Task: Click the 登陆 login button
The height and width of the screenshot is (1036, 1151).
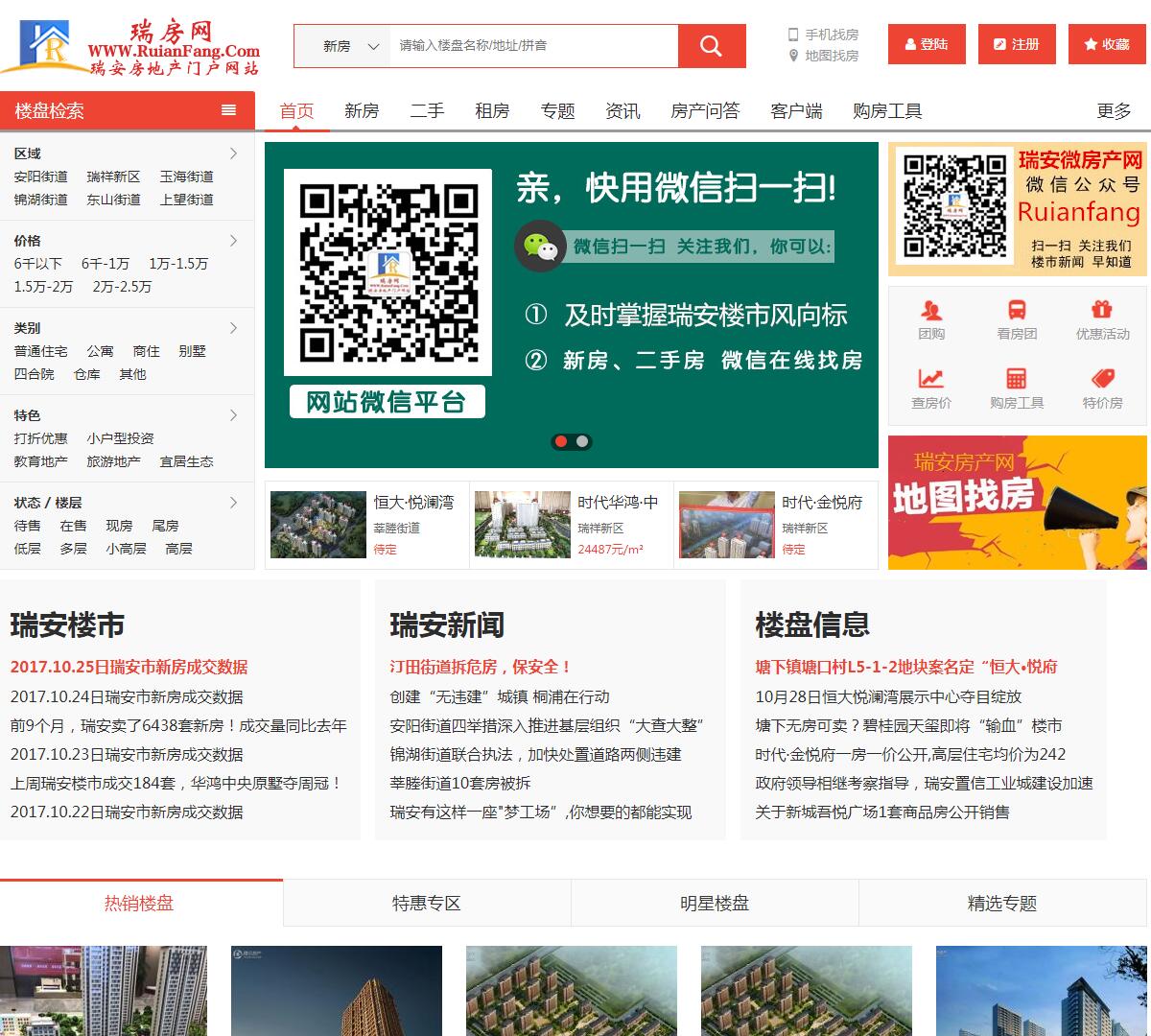Action: coord(927,44)
